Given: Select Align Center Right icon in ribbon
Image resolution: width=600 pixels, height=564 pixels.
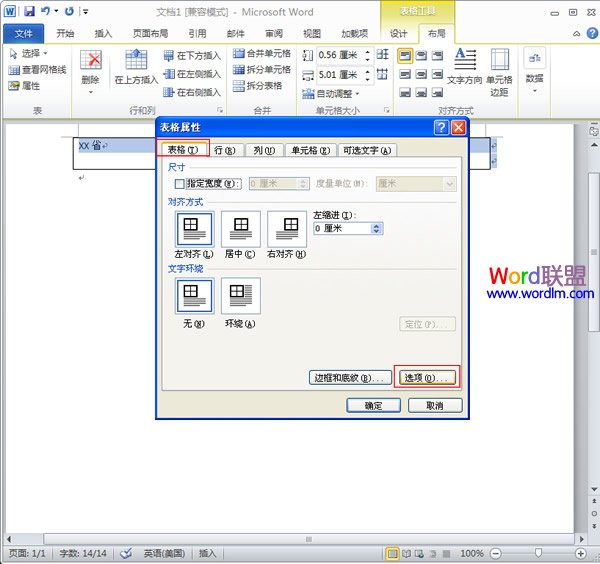Looking at the screenshot, I should (437, 74).
